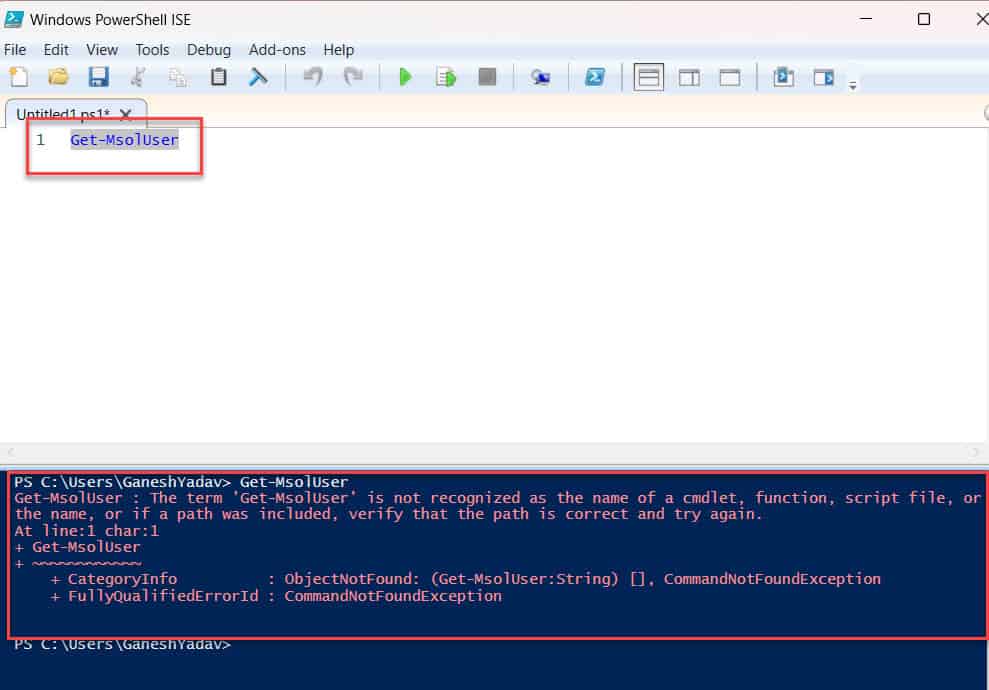The image size is (989, 690).
Task: Show Script Pane Top layout
Action: [x=648, y=78]
